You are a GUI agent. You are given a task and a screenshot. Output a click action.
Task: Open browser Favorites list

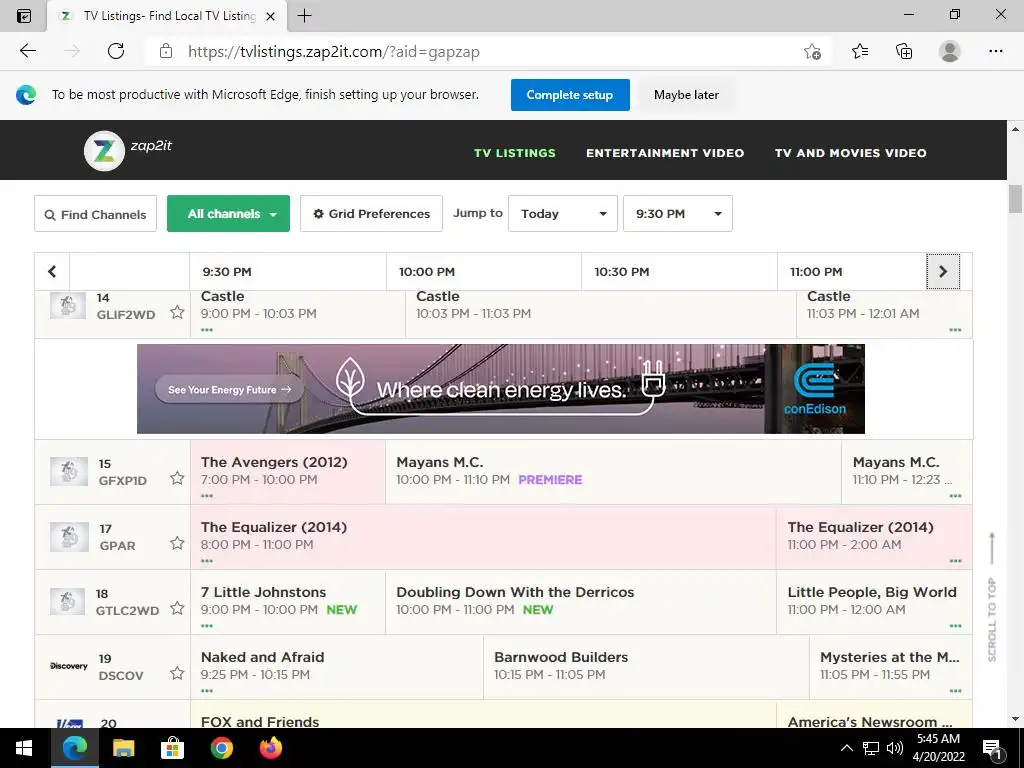(860, 51)
